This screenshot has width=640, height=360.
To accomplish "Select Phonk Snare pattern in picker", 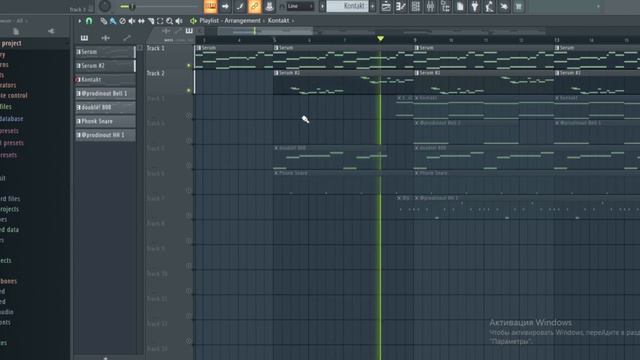I will (105, 121).
